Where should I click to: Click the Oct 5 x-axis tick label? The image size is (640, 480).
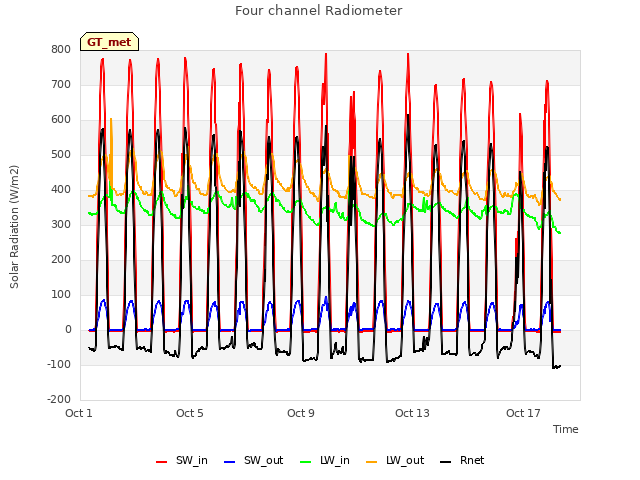(190, 413)
